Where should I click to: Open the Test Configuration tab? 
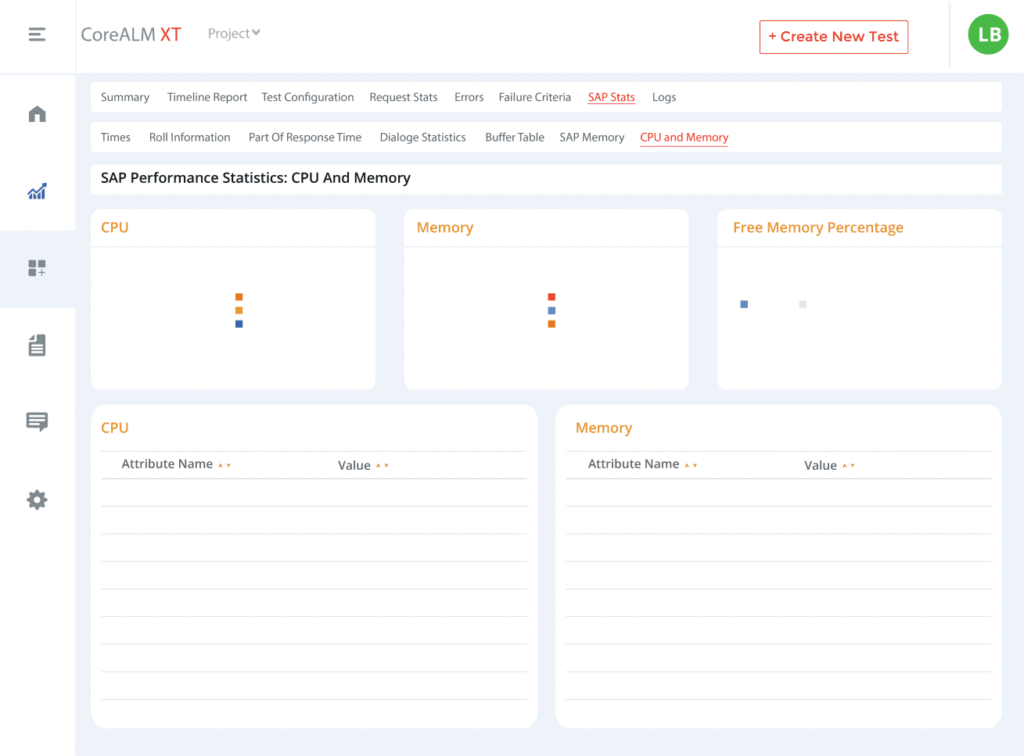pyautogui.click(x=308, y=97)
